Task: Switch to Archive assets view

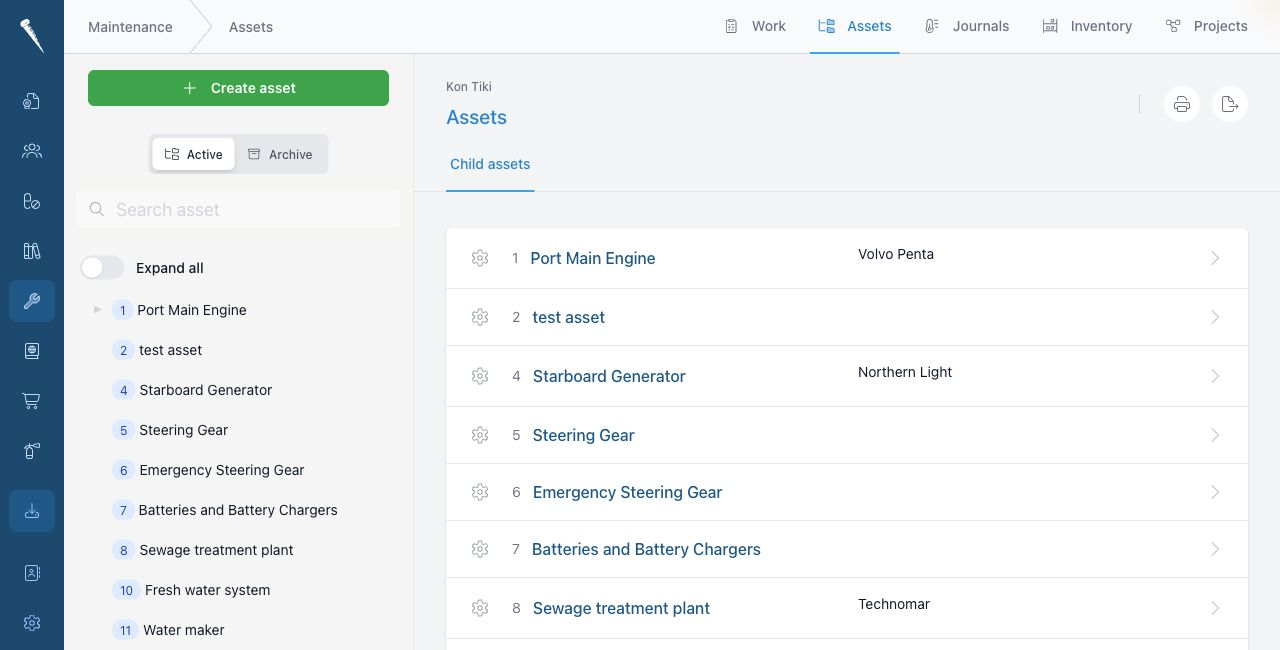Action: tap(280, 154)
